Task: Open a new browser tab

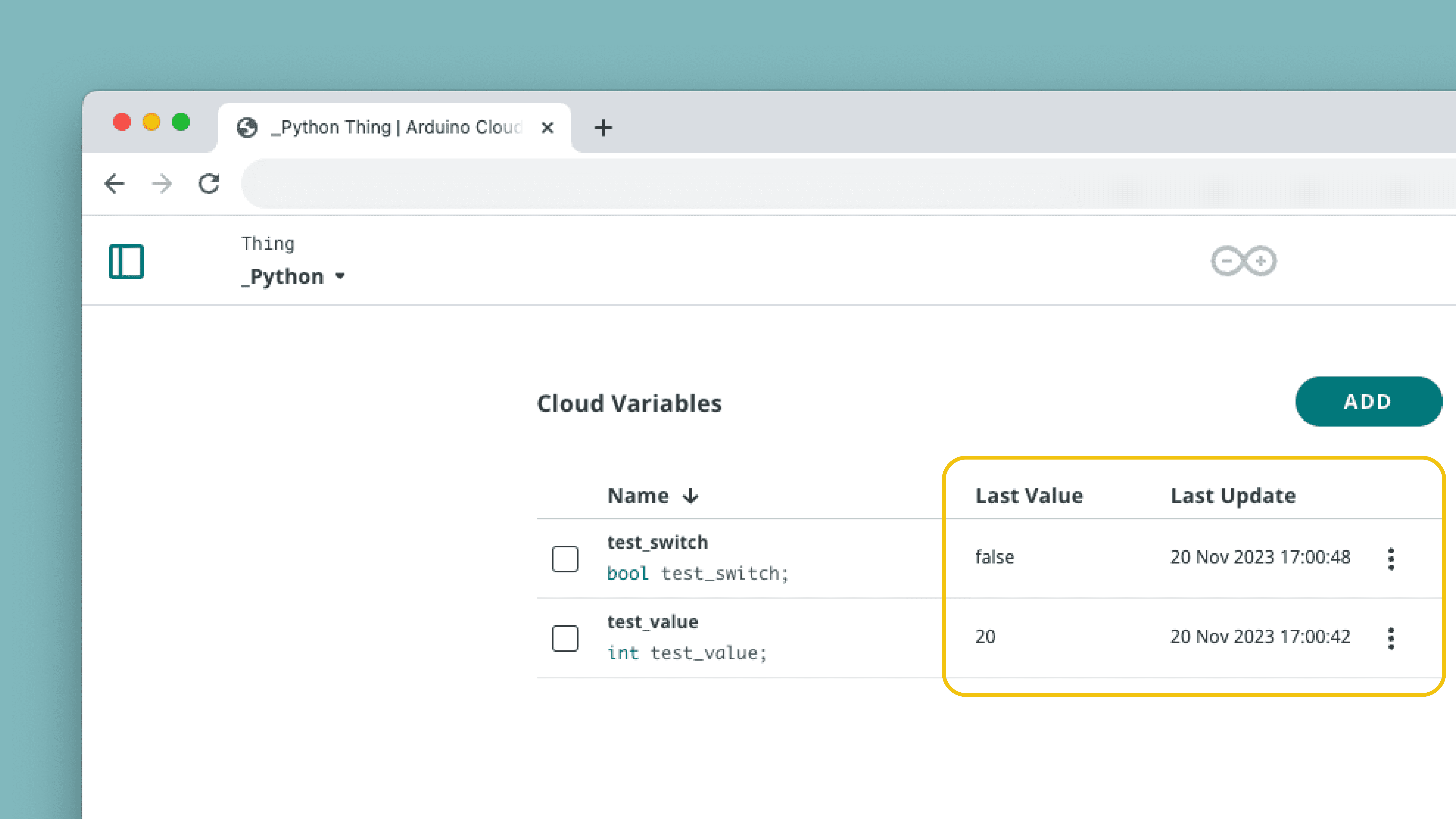Action: [x=603, y=128]
